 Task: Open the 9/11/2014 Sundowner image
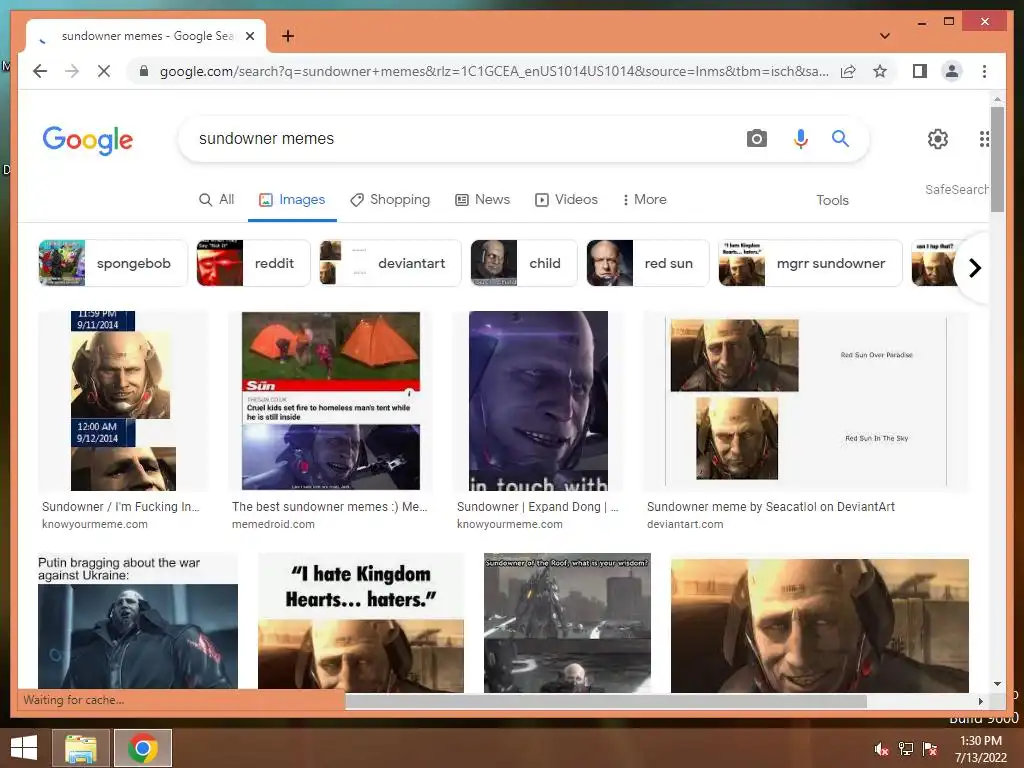(123, 401)
